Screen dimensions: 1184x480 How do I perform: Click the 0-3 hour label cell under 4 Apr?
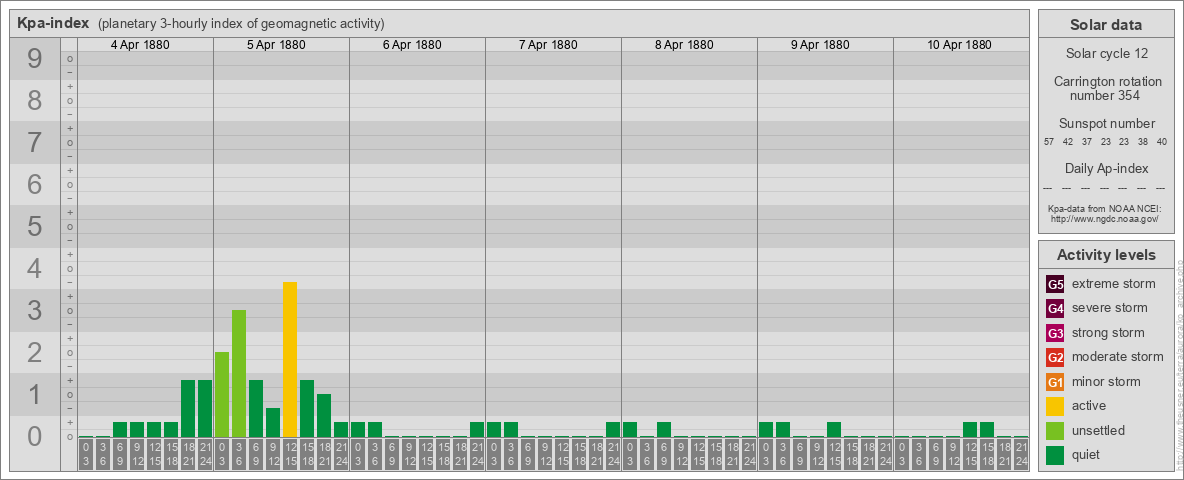click(x=86, y=455)
